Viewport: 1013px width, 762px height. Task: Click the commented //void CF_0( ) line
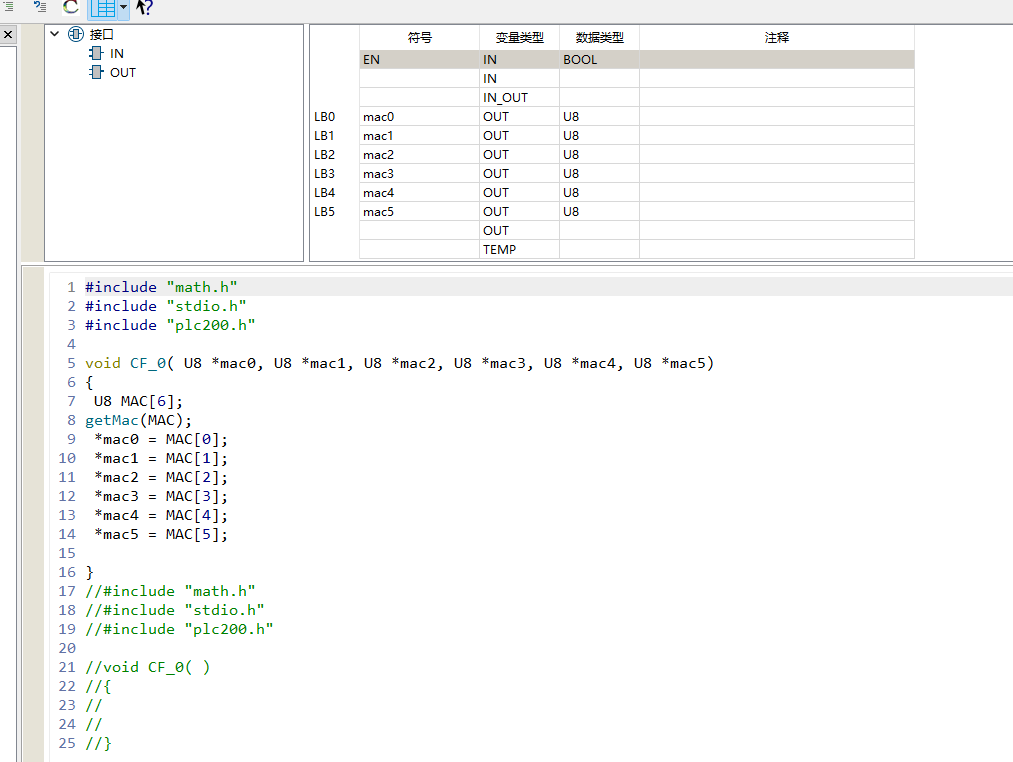(x=147, y=667)
